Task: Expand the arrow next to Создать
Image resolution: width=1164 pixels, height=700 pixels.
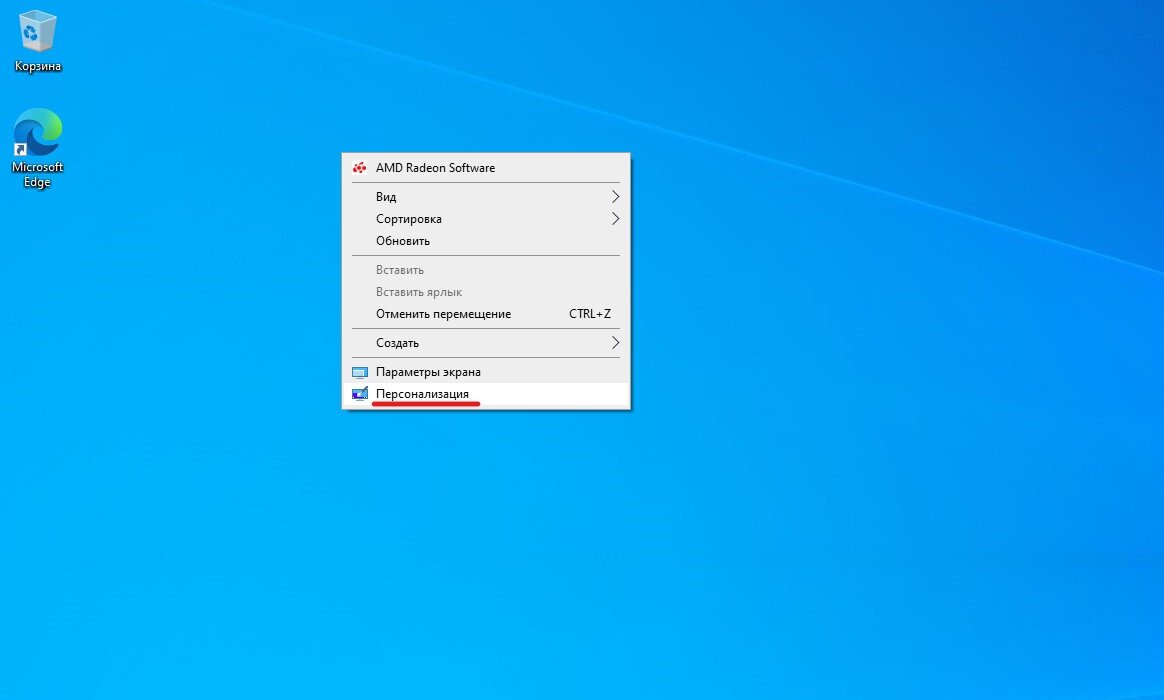Action: 615,343
